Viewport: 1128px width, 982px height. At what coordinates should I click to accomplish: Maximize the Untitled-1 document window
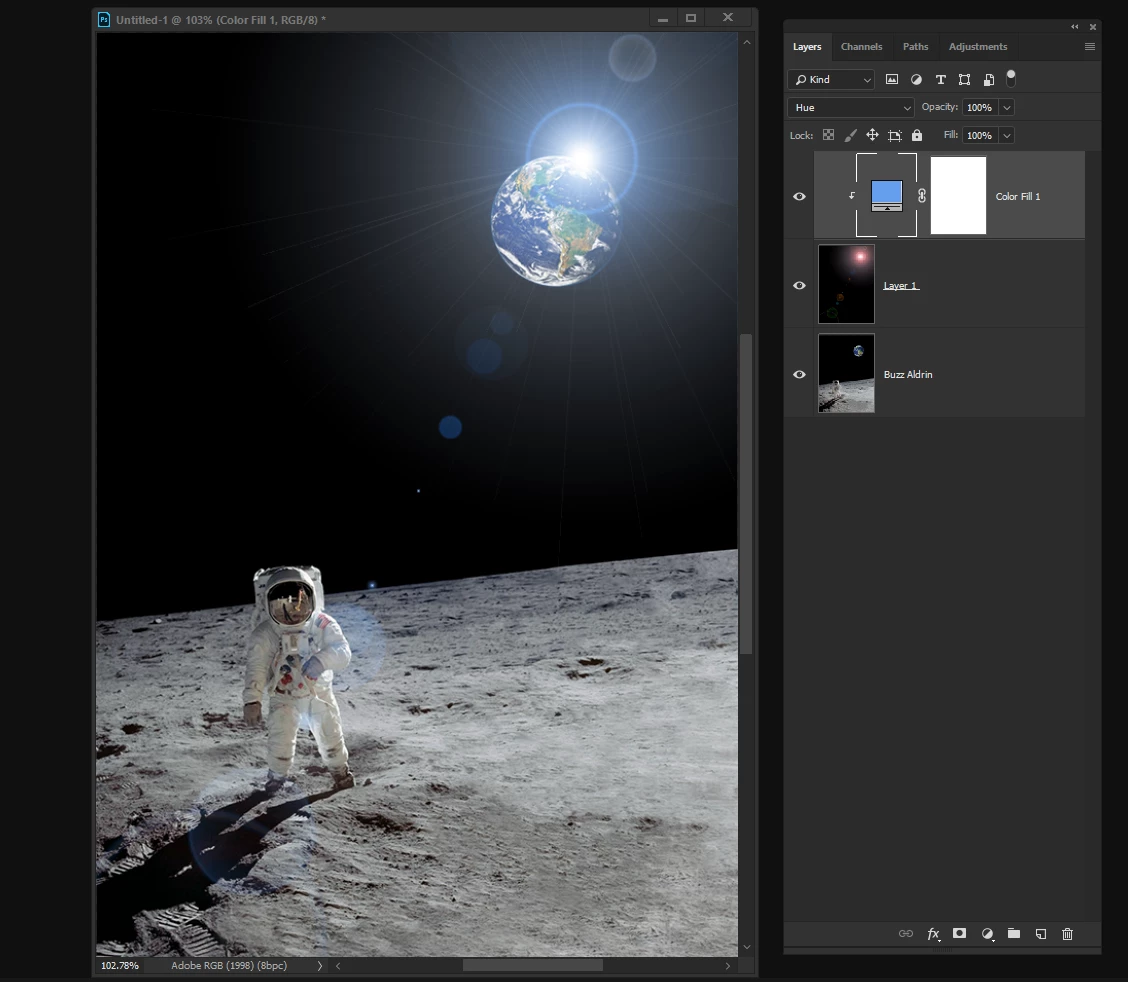tap(691, 19)
